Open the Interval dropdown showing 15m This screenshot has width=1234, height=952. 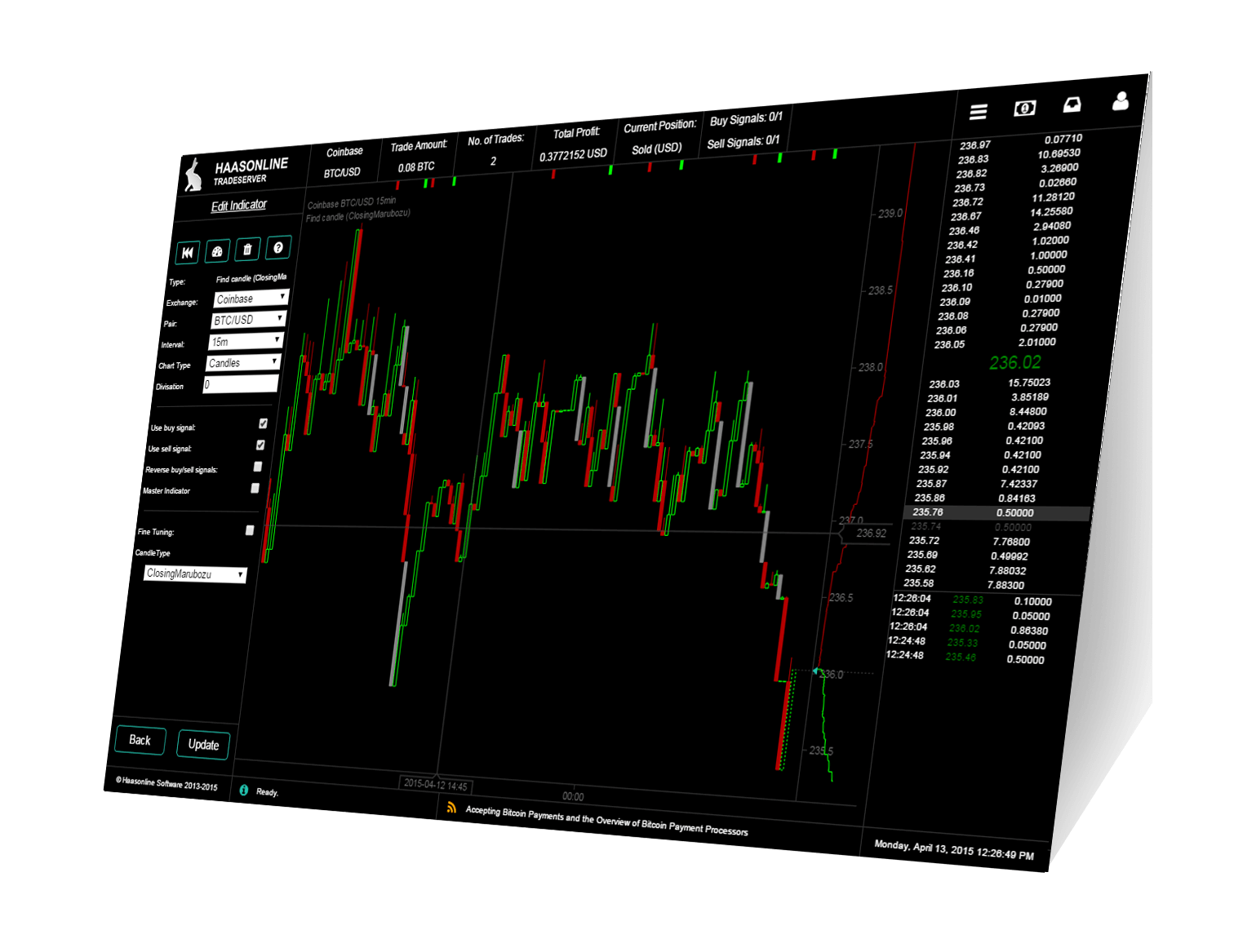pyautogui.click(x=246, y=341)
